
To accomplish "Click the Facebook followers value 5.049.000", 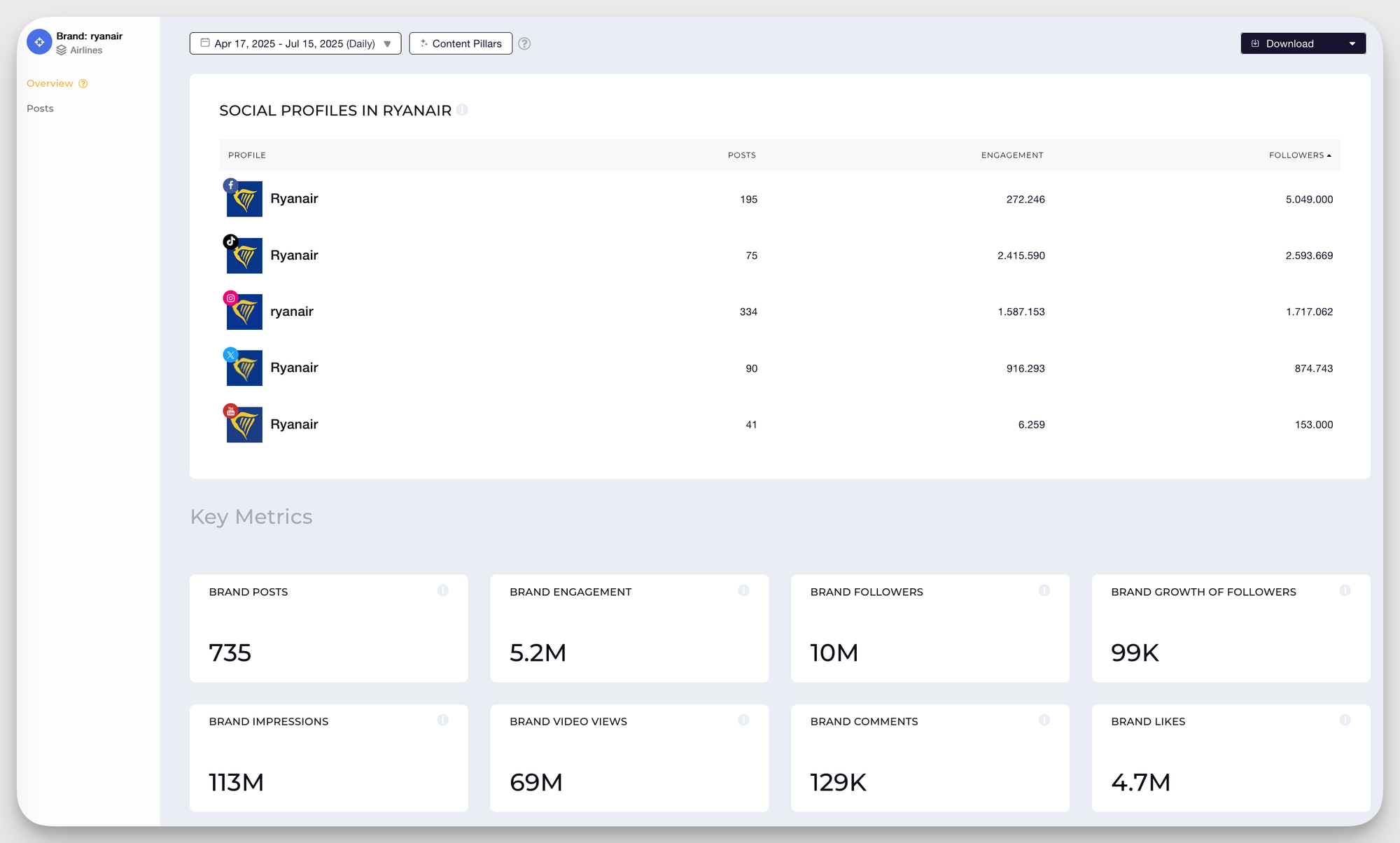I will (1309, 200).
